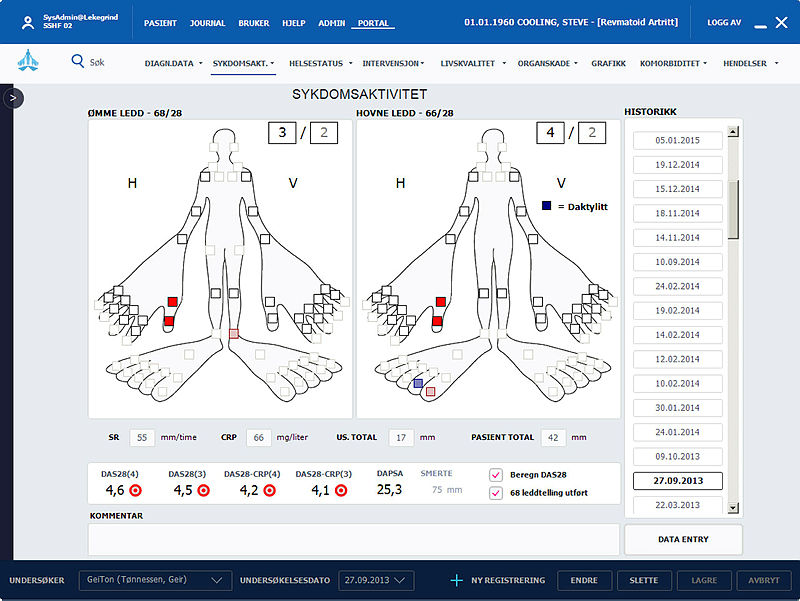
Task: Toggle red joint in Ømme Ledd diagram
Action: tap(172, 301)
